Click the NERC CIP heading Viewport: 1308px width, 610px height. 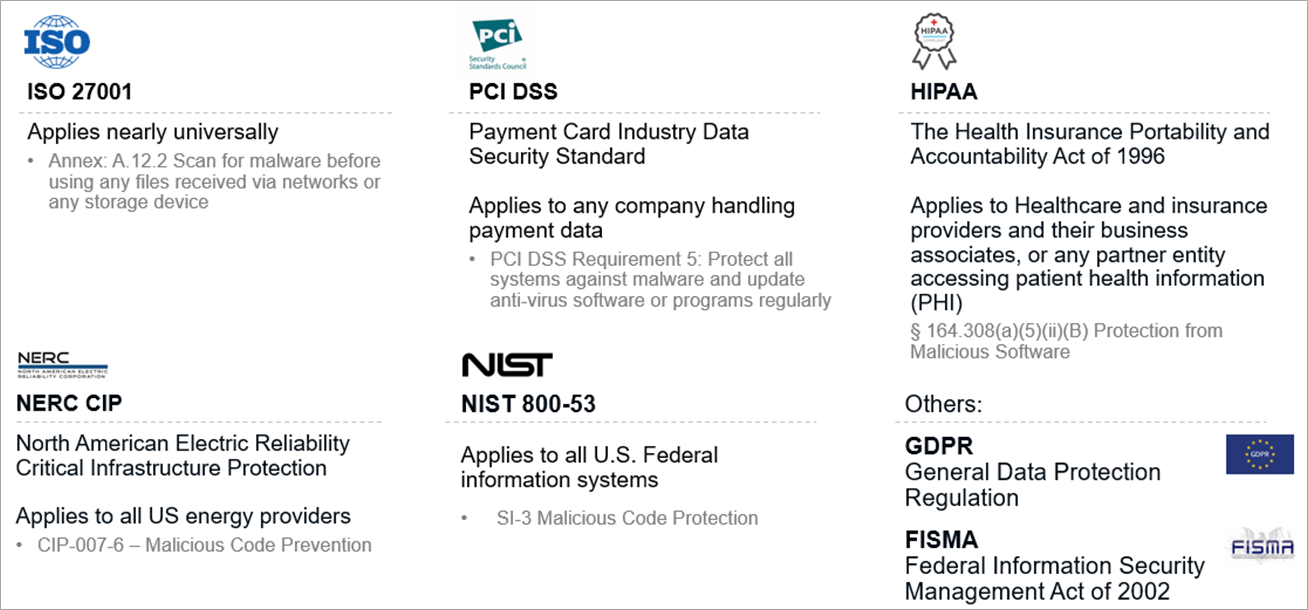click(x=70, y=404)
